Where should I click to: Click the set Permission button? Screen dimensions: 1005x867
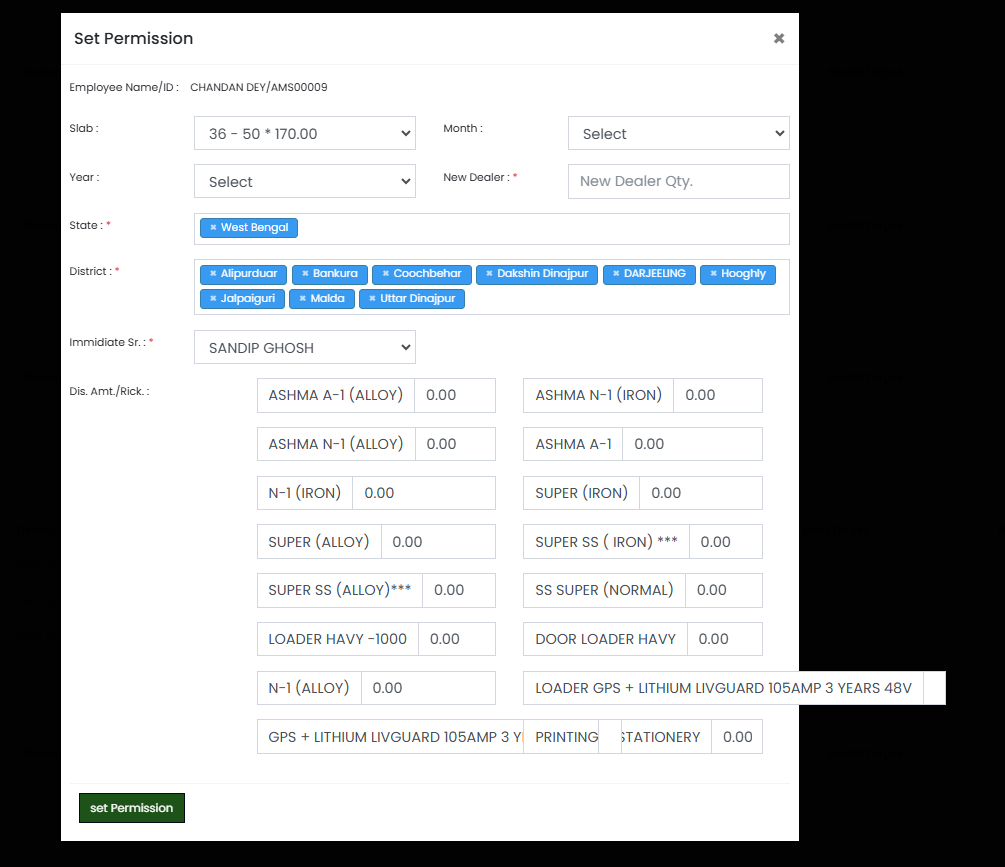(x=132, y=808)
